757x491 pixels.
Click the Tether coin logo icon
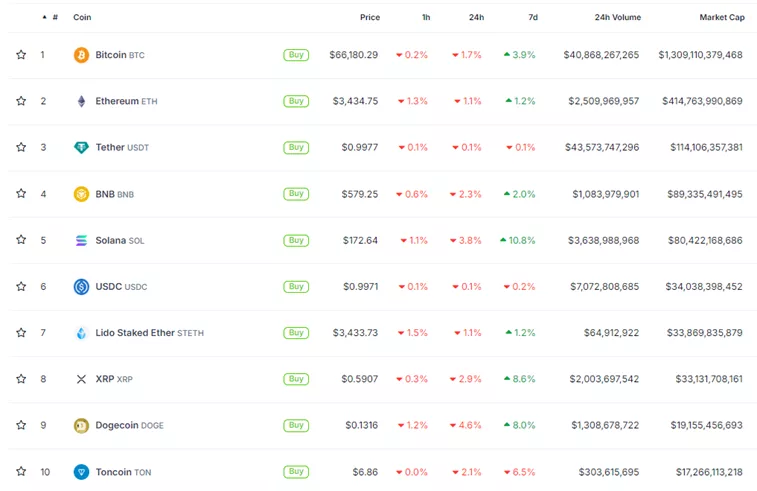(x=81, y=147)
